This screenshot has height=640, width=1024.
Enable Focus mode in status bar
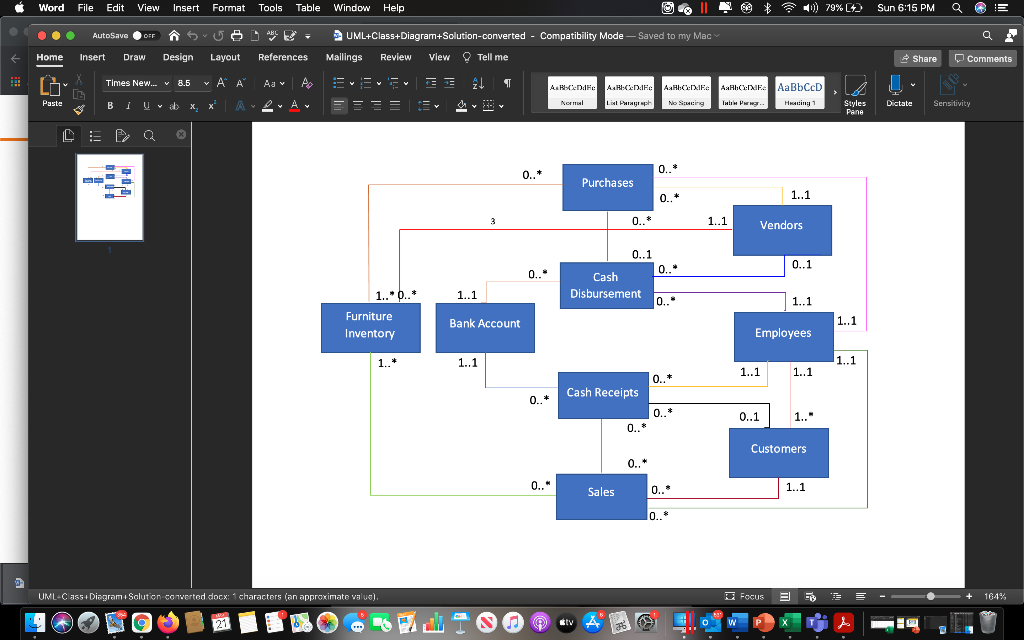(744, 596)
